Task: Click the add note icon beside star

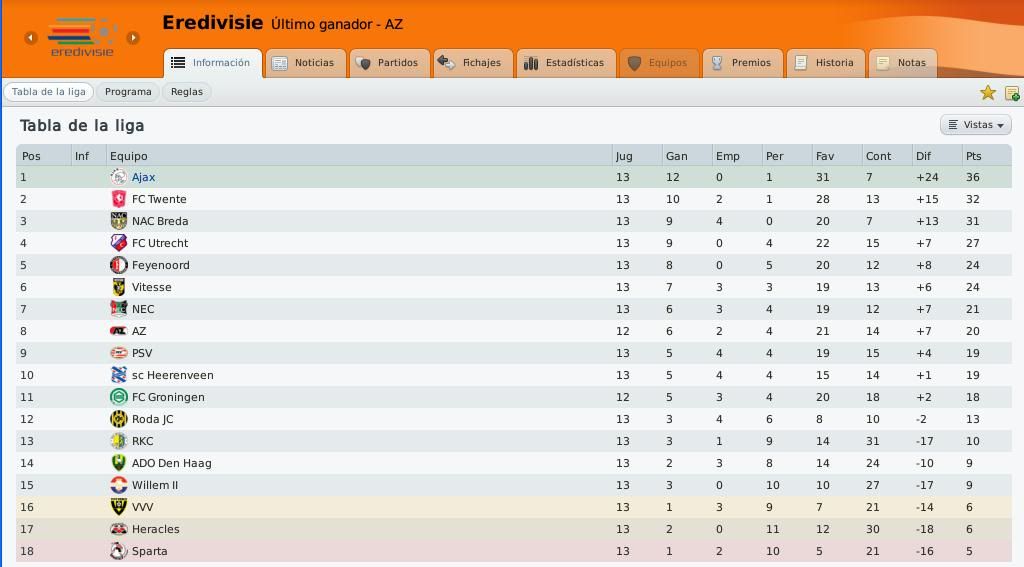Action: (1012, 93)
